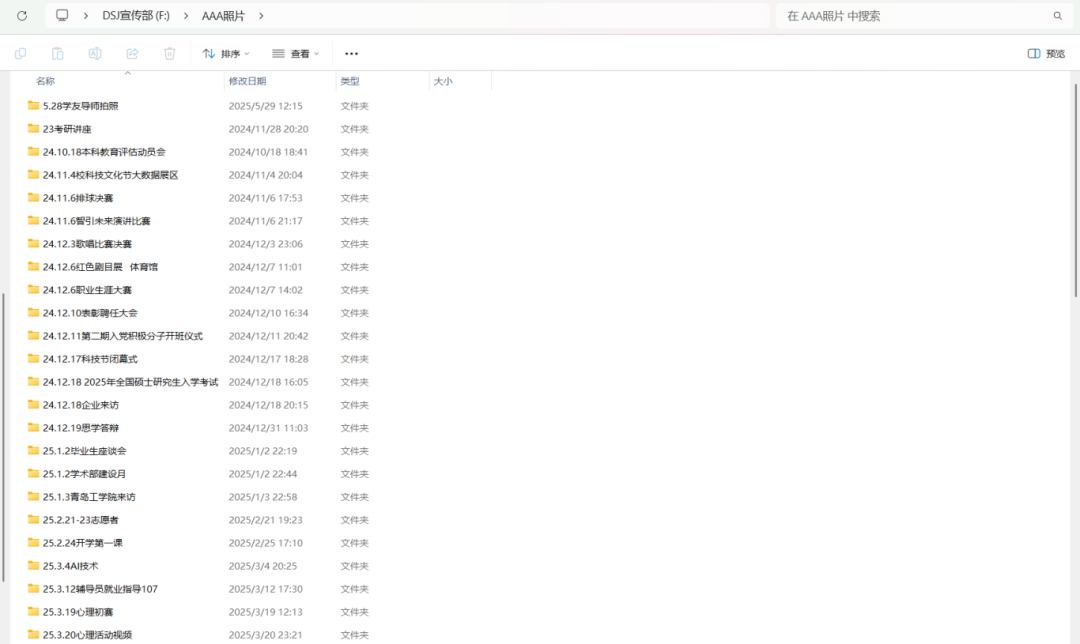Click the Delete trash can icon
The width and height of the screenshot is (1080, 644).
[169, 53]
